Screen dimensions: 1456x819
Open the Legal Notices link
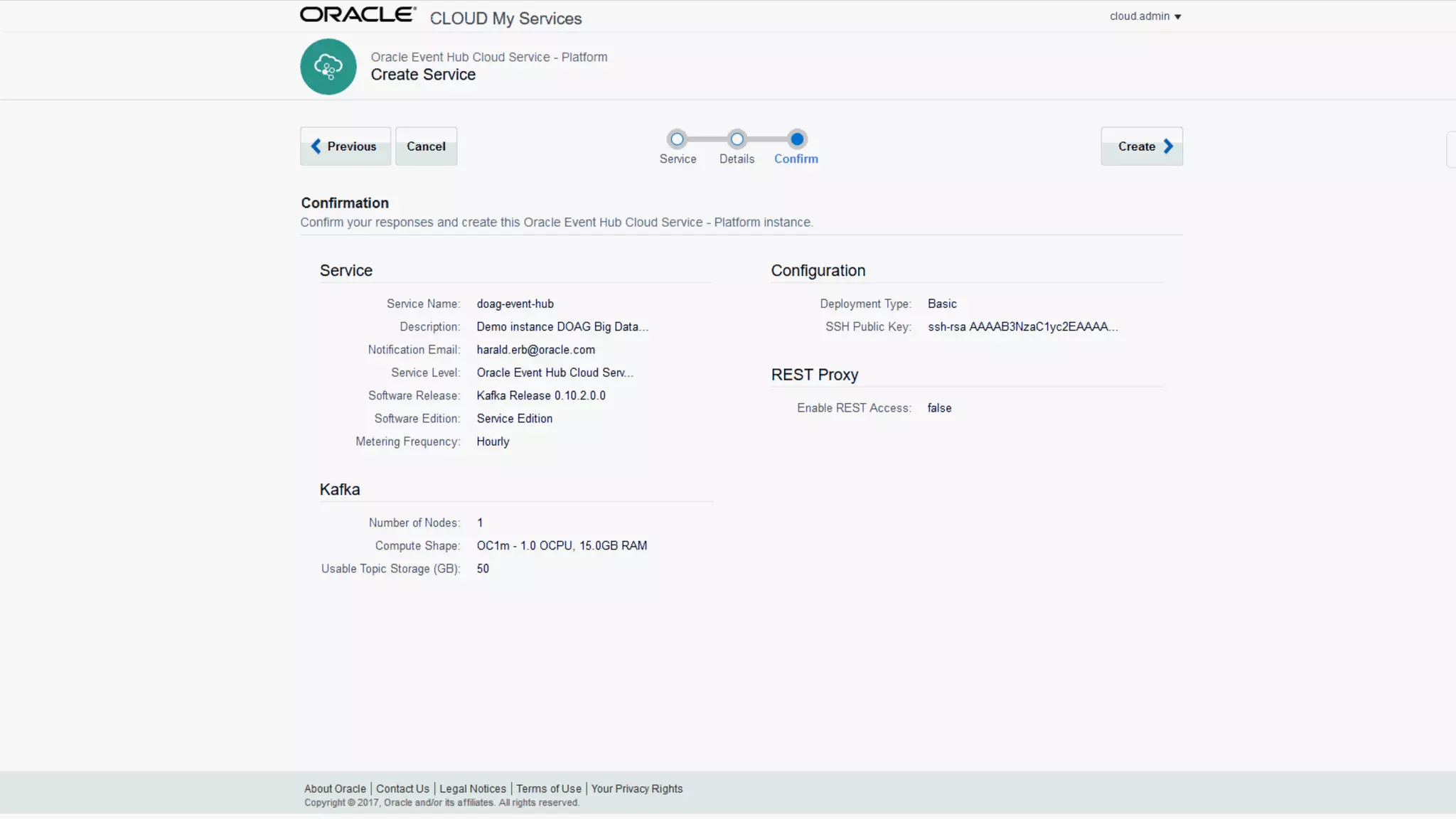(473, 788)
